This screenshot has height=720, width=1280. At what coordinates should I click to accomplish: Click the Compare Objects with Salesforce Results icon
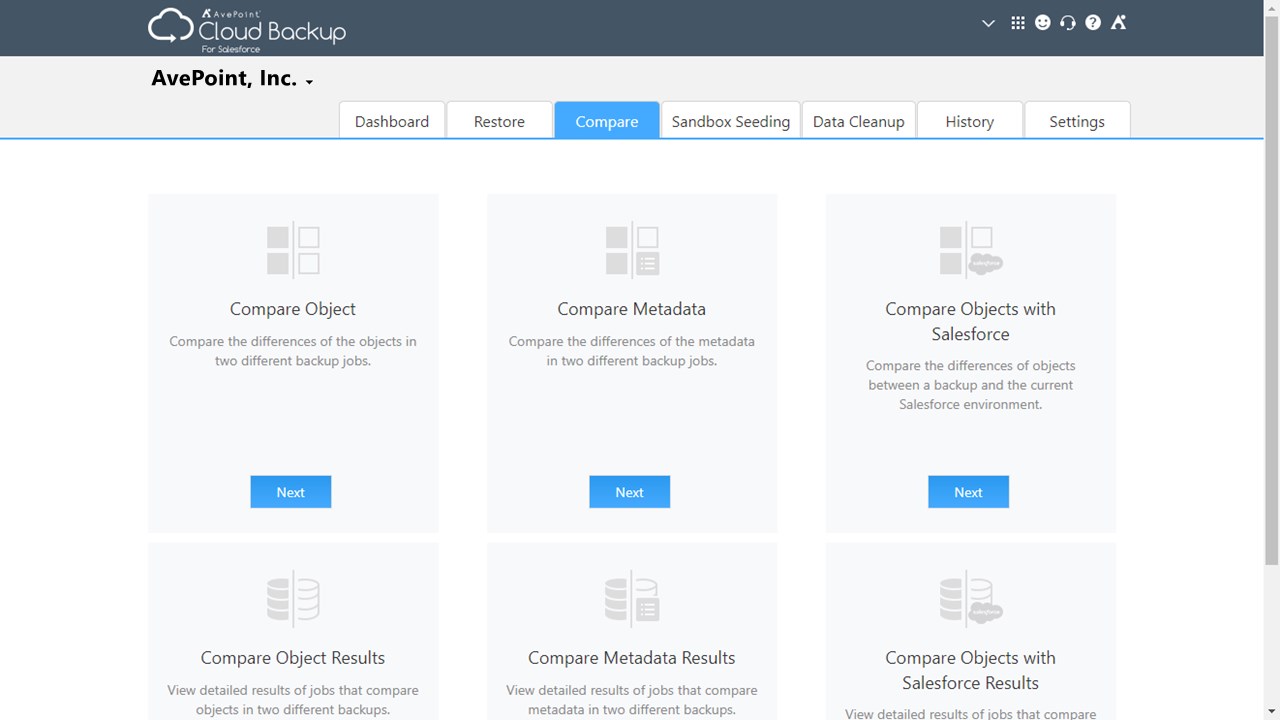click(x=971, y=599)
